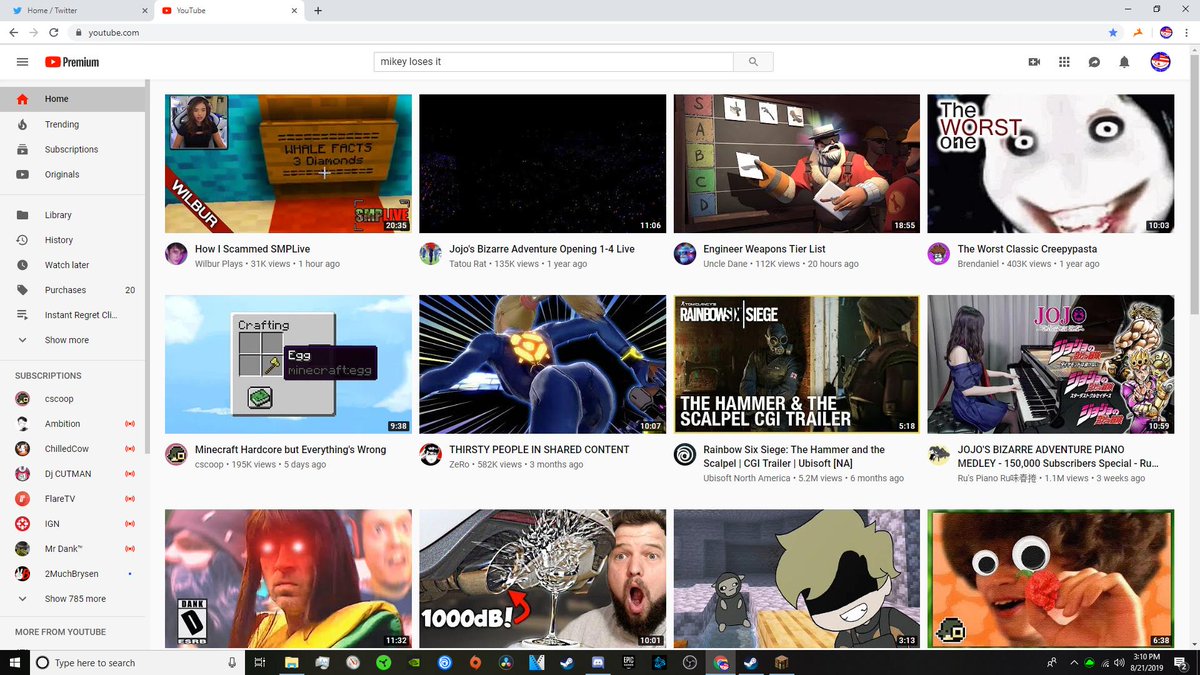Open a new browser tab
The height and width of the screenshot is (675, 1200).
click(x=318, y=10)
